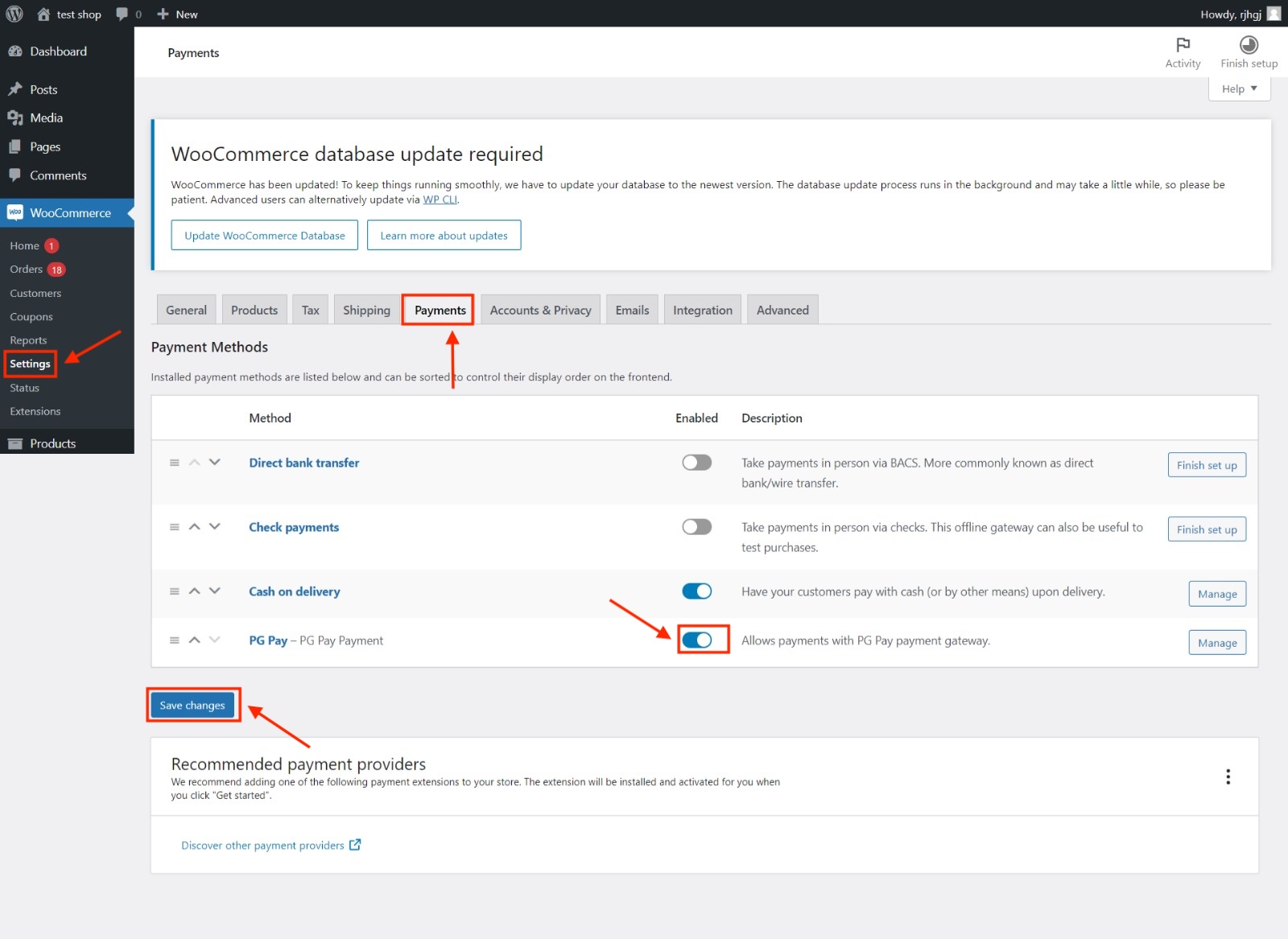Image resolution: width=1288 pixels, height=939 pixels.
Task: Move Cash on delivery down with arrow
Action: [215, 591]
